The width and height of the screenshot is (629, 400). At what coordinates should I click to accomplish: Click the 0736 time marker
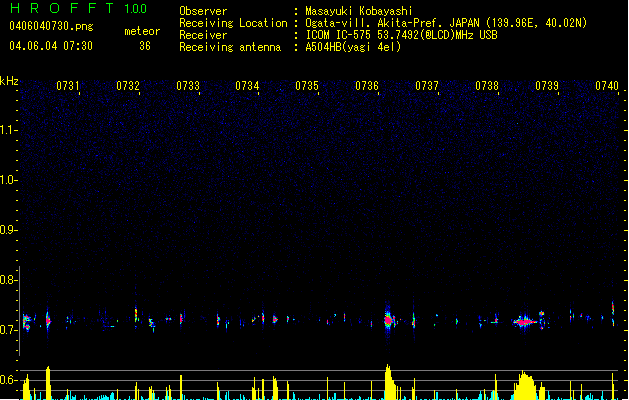(x=367, y=86)
